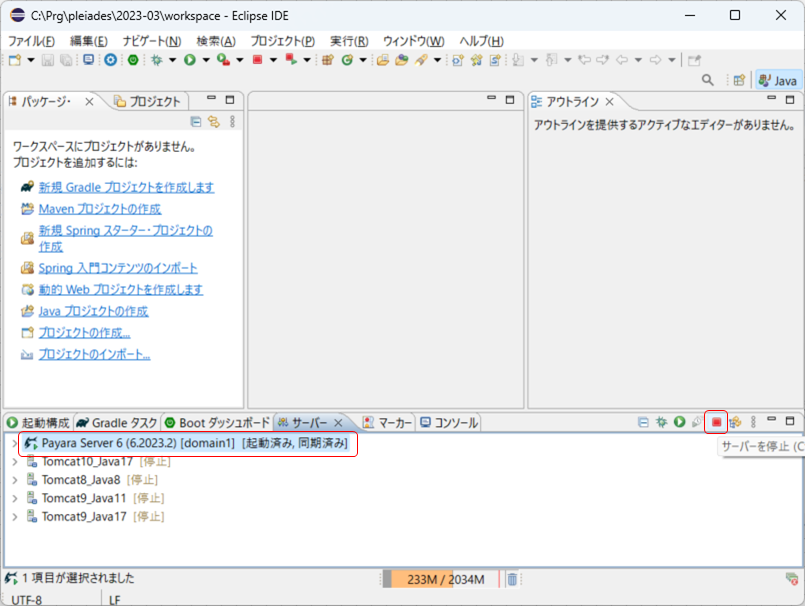Open the Run dropdown arrow in the main toolbar

coord(206,60)
